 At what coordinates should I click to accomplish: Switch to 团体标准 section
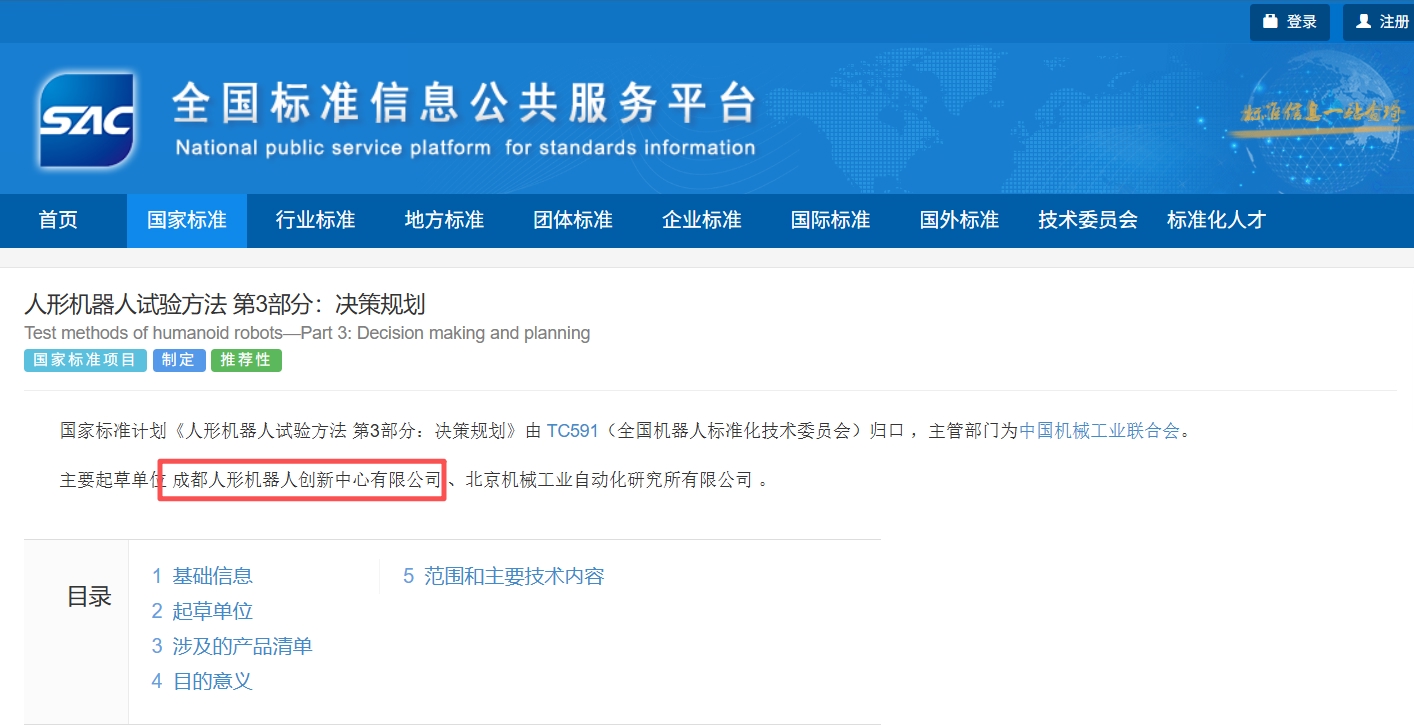(573, 220)
